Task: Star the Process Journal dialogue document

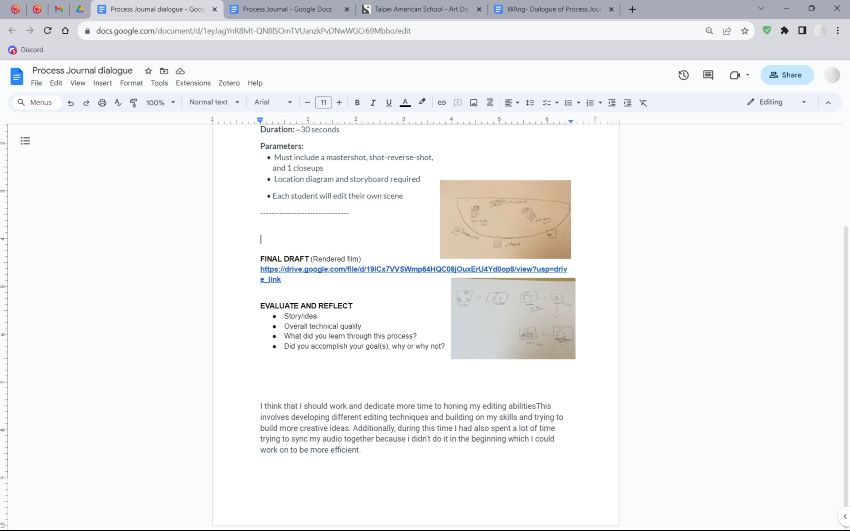Action: (x=148, y=72)
